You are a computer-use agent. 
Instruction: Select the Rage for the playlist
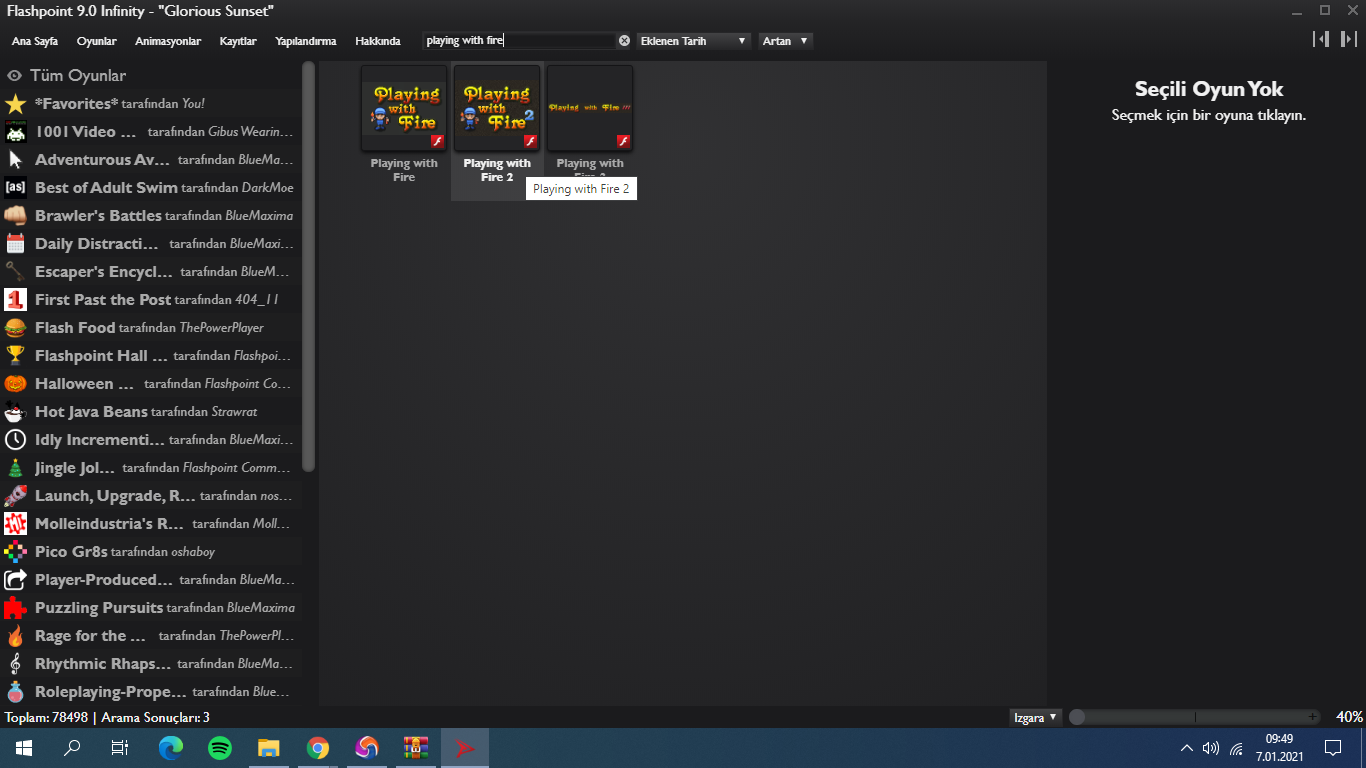[x=150, y=636]
